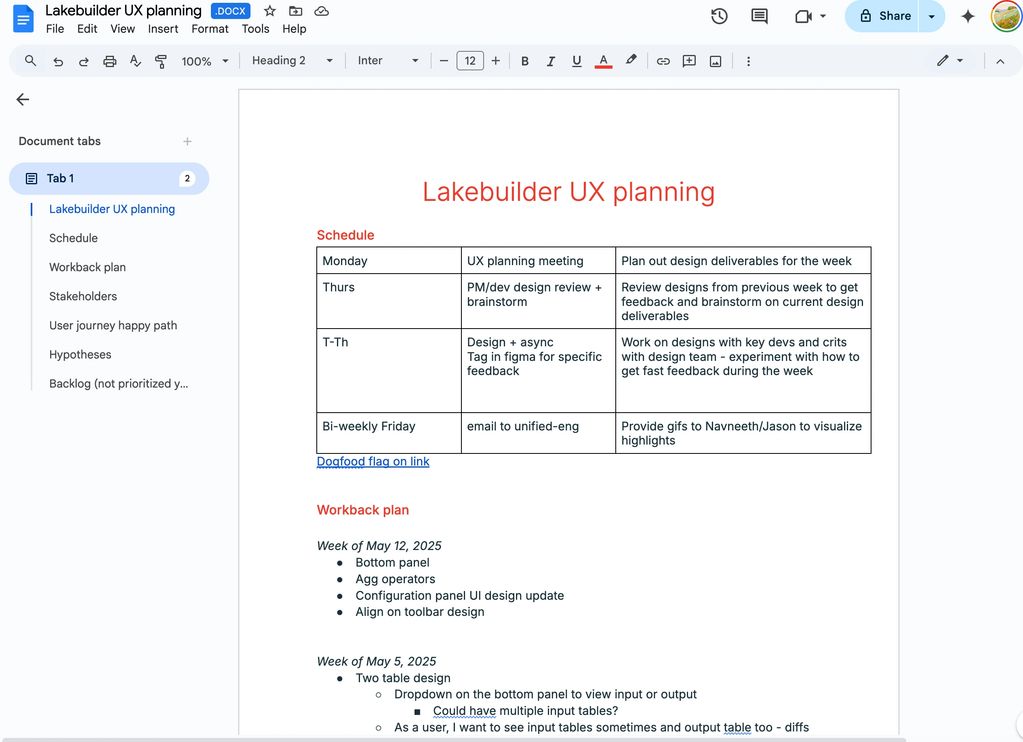Redo the last action
Image resolution: width=1023 pixels, height=742 pixels.
(84, 61)
